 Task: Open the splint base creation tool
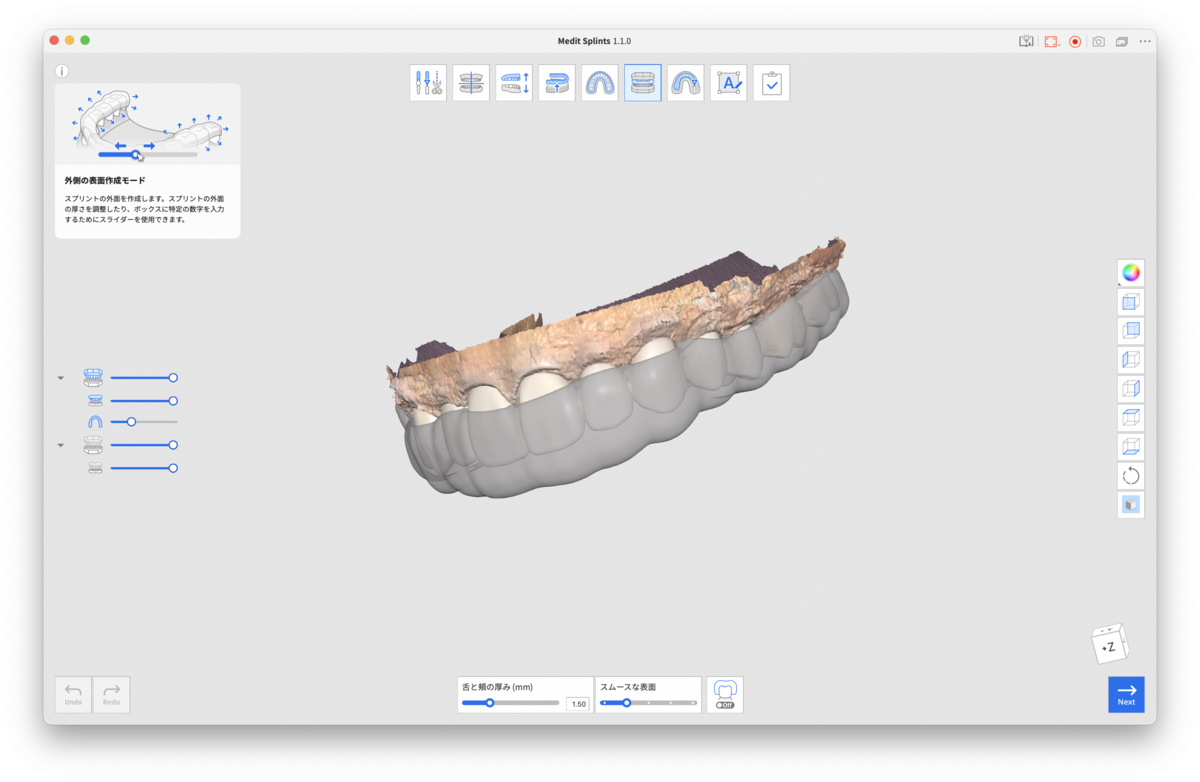tap(556, 82)
